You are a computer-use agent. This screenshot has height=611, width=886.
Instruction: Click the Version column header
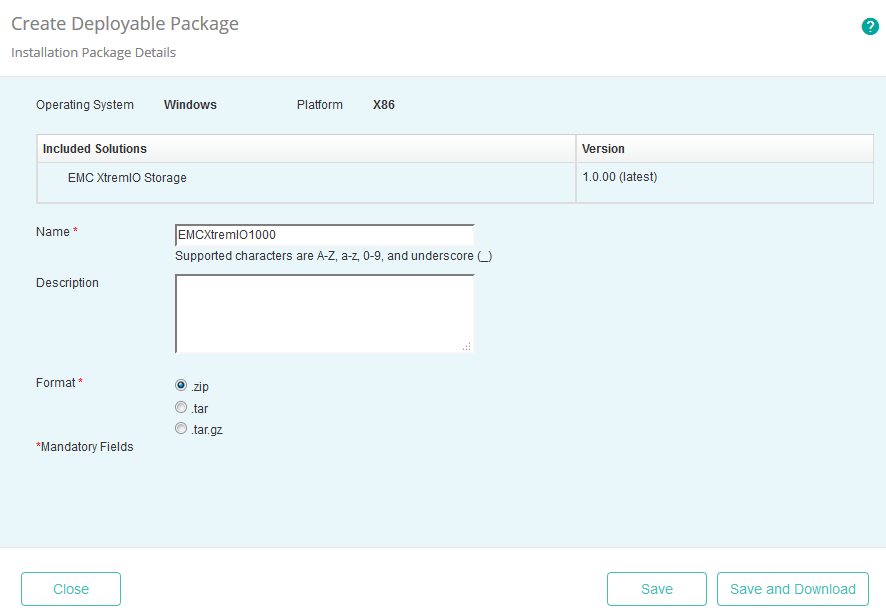click(601, 148)
